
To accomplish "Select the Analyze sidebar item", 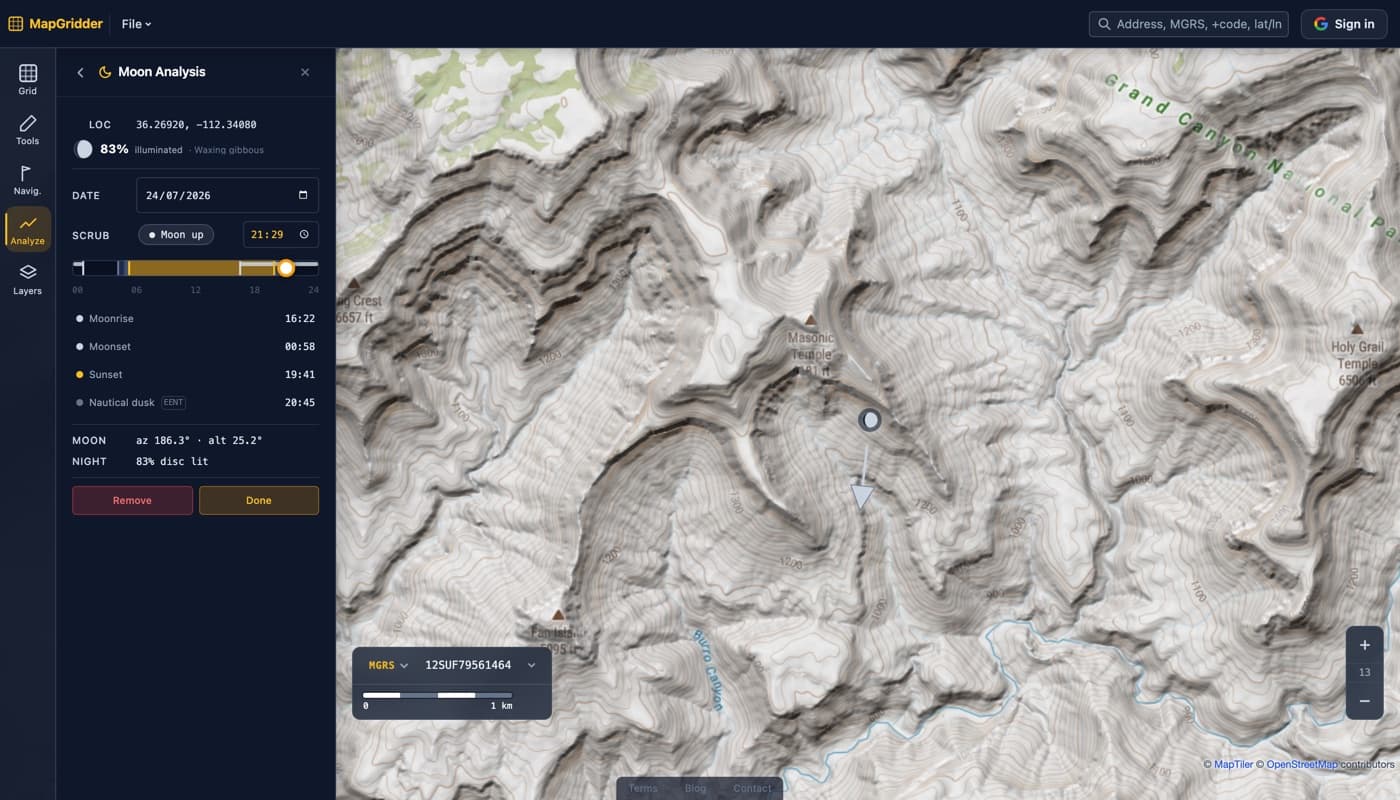I will 27,229.
